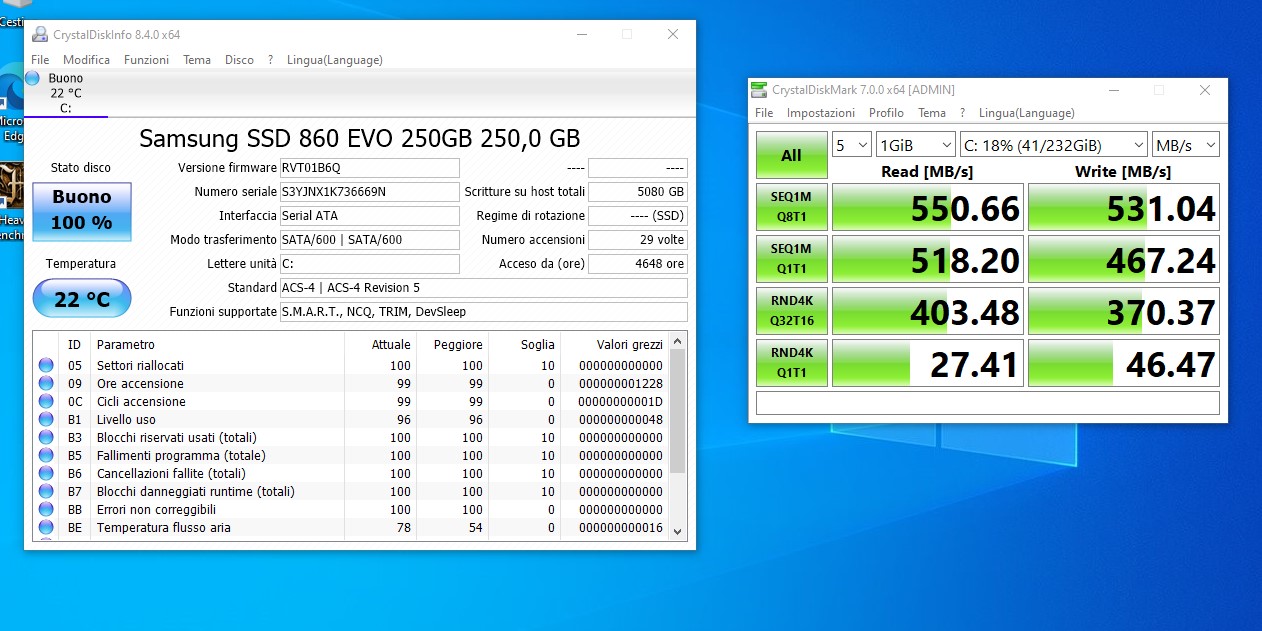The width and height of the screenshot is (1262, 631).
Task: Open the Impostazioni menu in CrystalDiskMark
Action: click(820, 113)
